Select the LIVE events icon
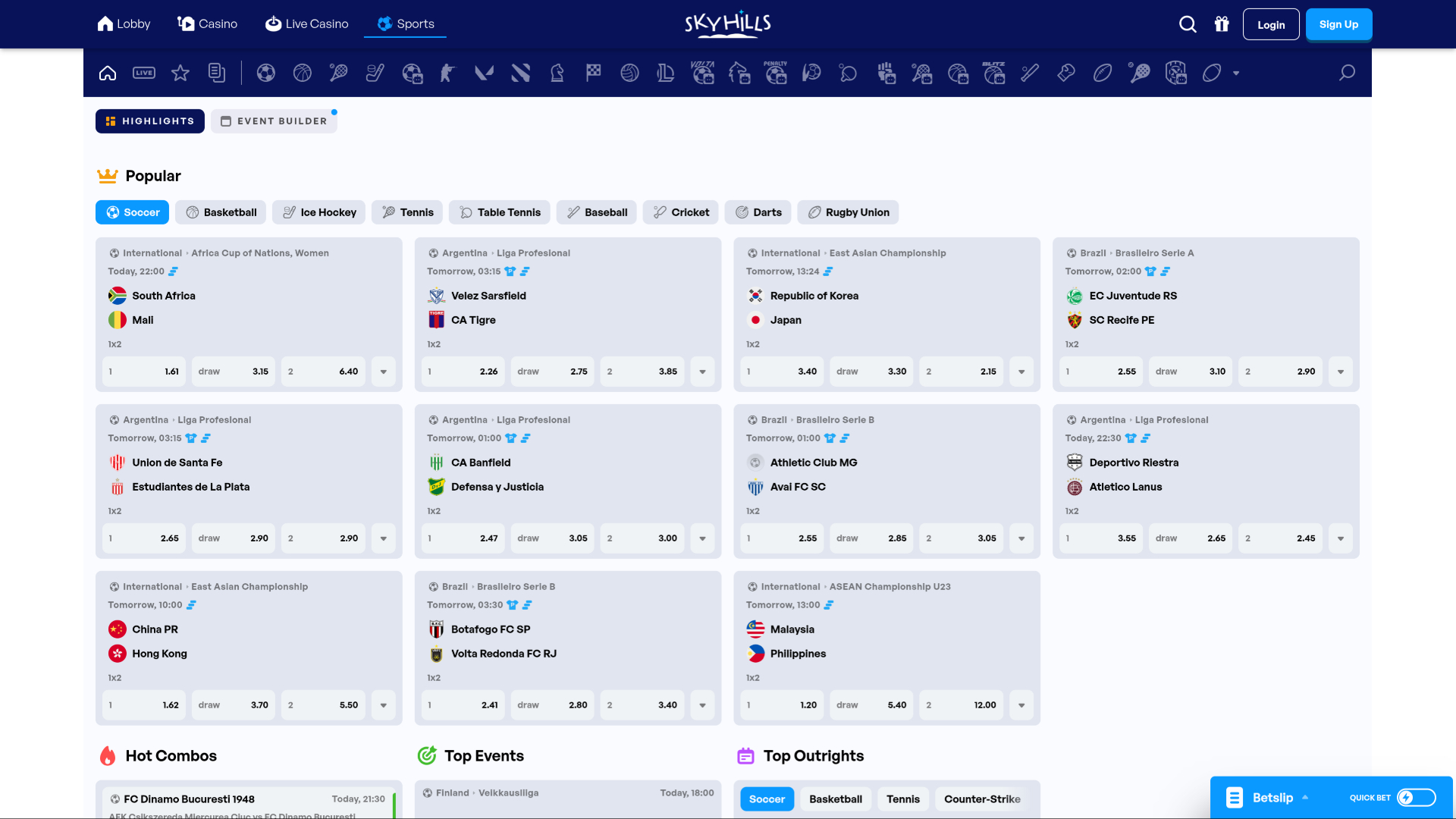 click(144, 72)
